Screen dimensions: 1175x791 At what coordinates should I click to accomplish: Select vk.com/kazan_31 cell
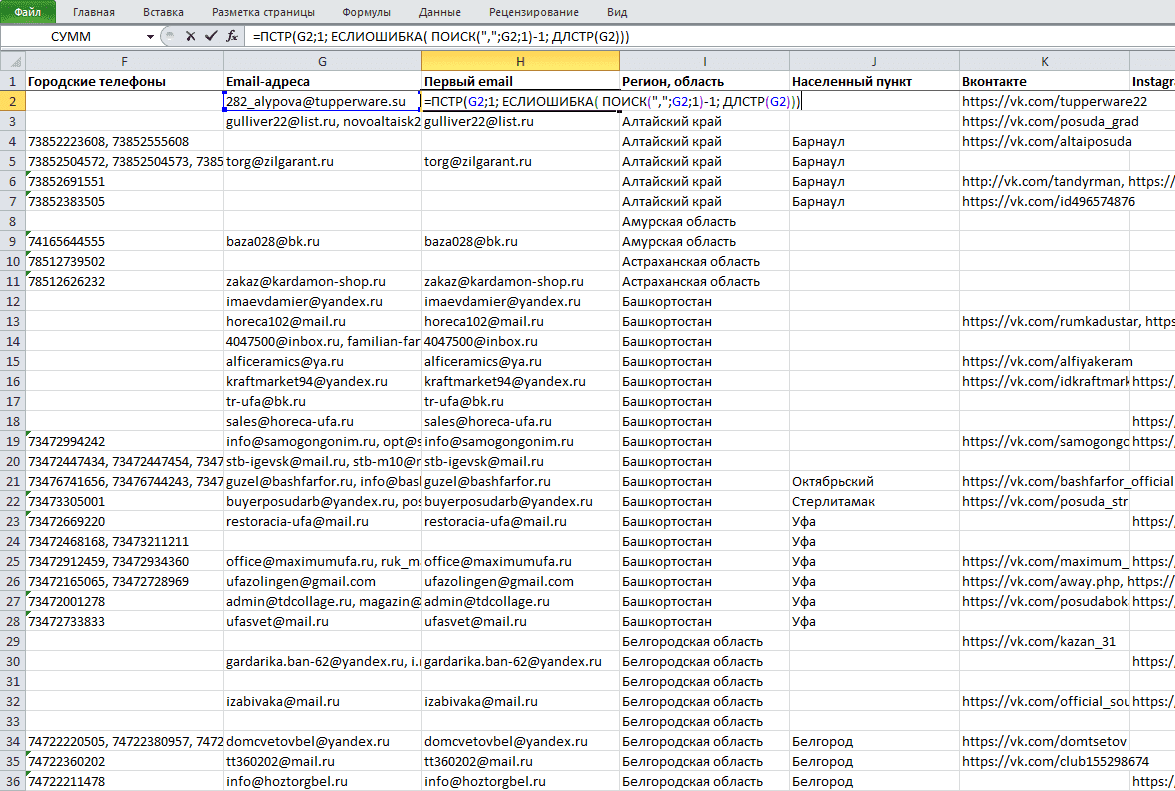[1044, 641]
